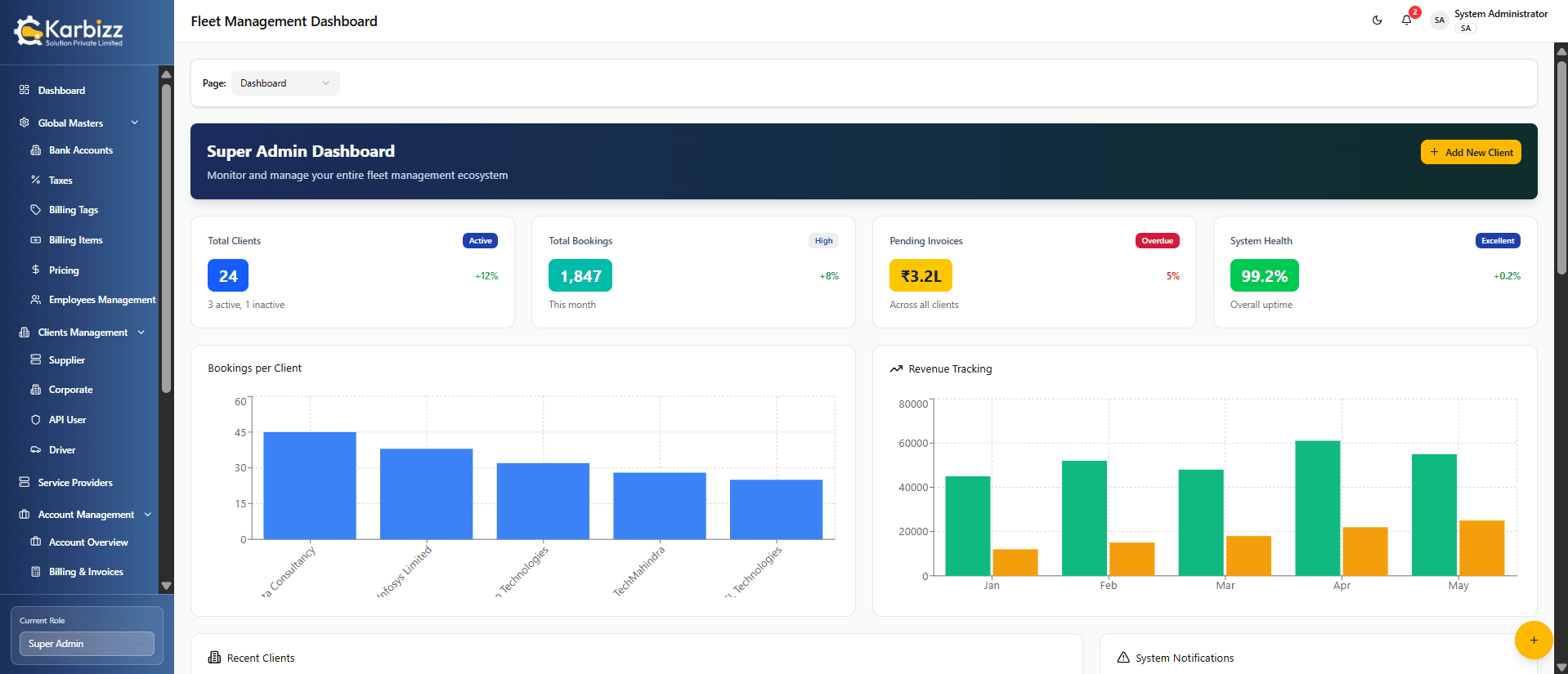Click the Supplier server icon

(35, 359)
